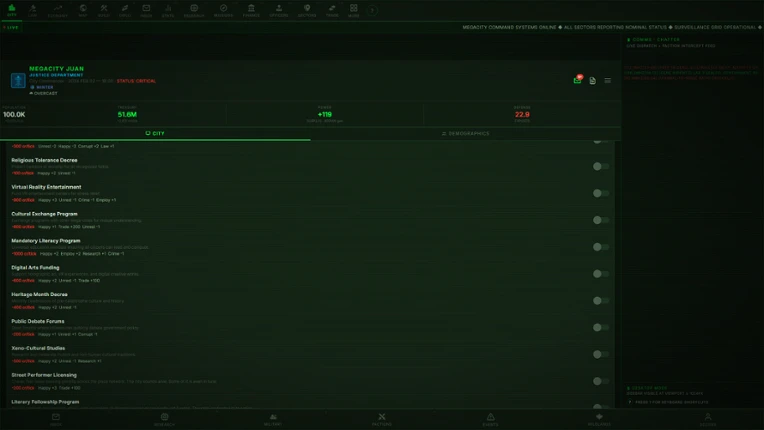The image size is (764, 430).
Task: Open the Economy chart icon
Action: (x=57, y=11)
